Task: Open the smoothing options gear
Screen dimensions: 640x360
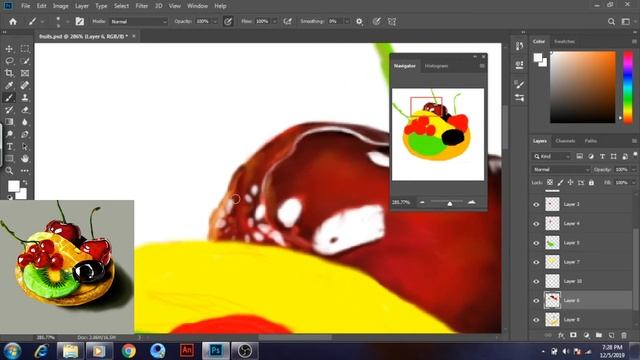Action: click(359, 22)
